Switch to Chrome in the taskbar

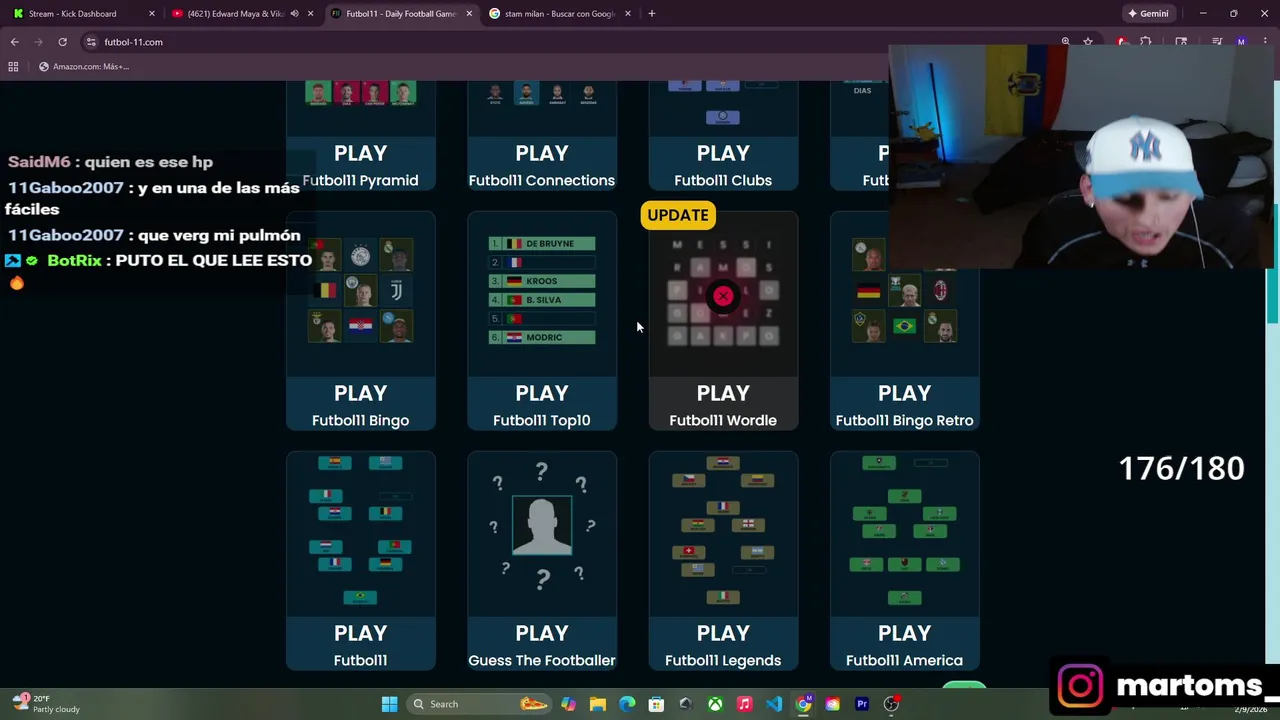[x=803, y=704]
